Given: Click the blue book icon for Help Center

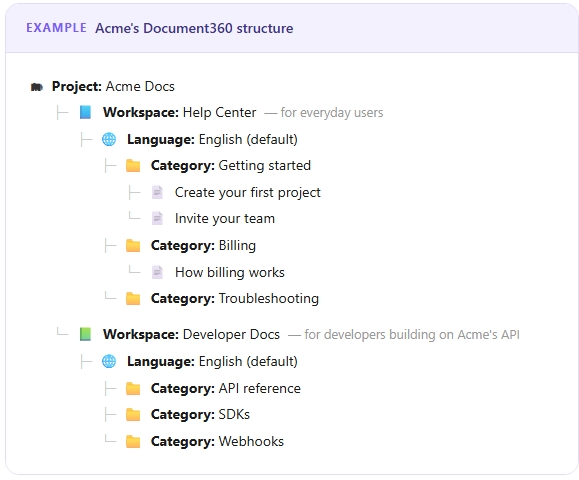Looking at the screenshot, I should point(85,112).
